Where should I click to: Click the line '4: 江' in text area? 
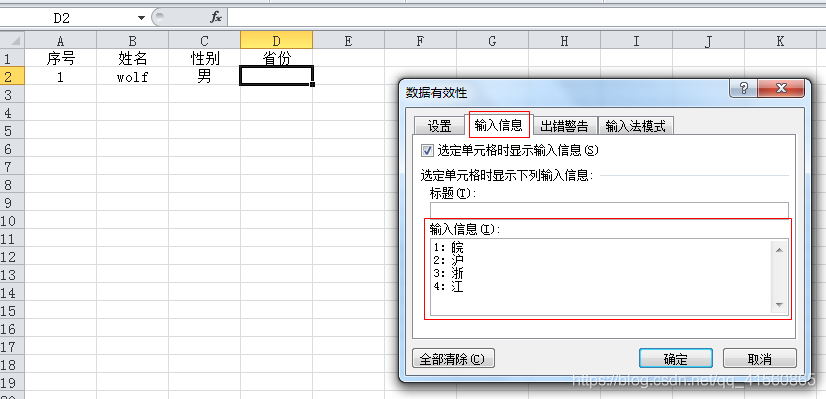(x=449, y=287)
